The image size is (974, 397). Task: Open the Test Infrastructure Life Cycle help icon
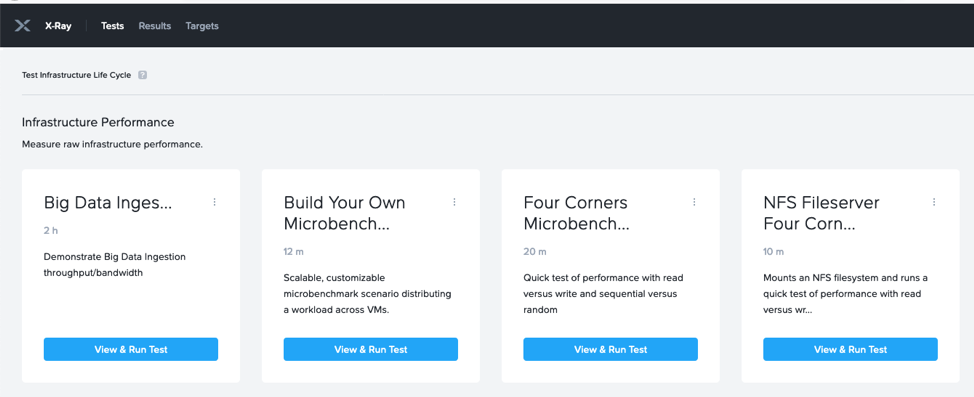click(x=142, y=75)
